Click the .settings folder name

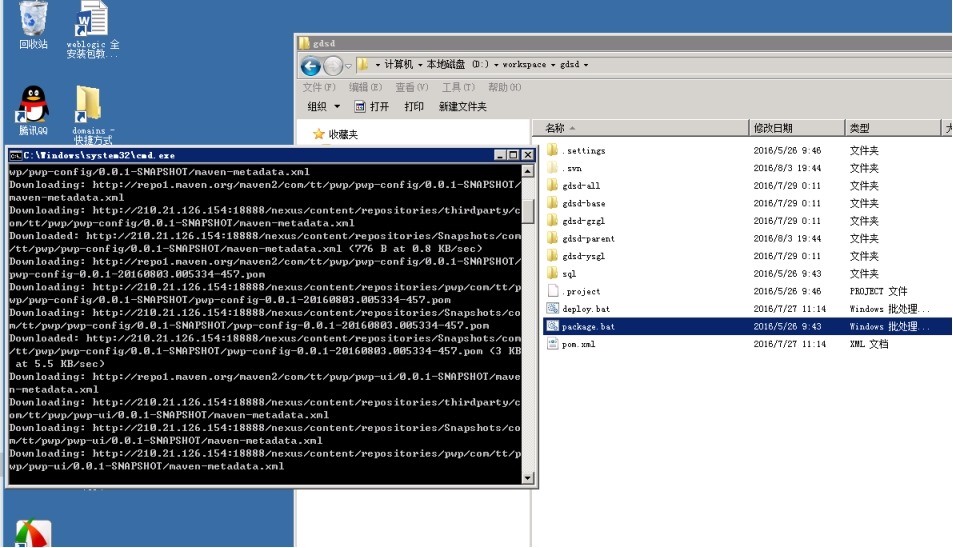(x=585, y=151)
